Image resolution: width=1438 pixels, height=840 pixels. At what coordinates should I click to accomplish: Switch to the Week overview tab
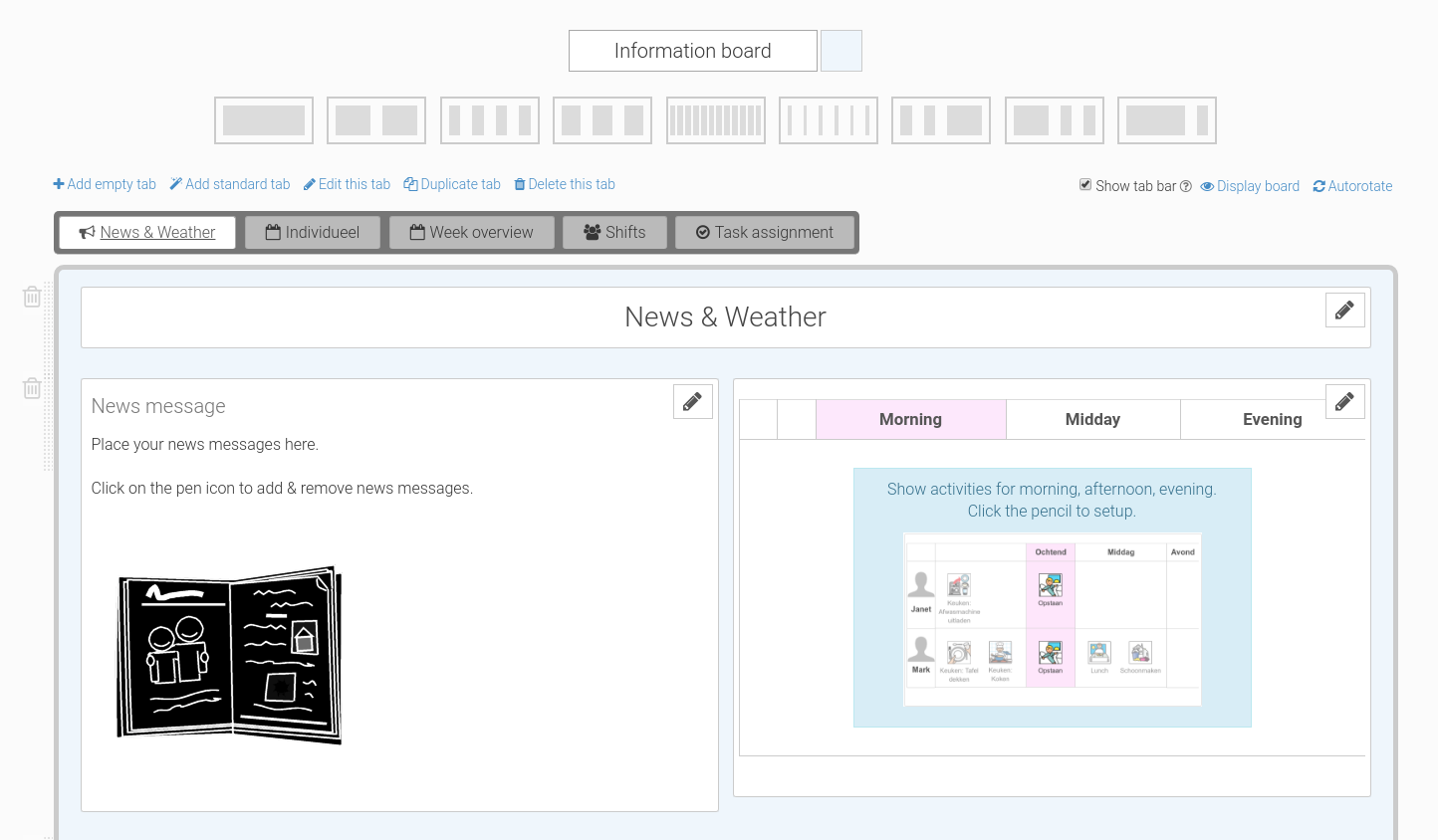471,232
